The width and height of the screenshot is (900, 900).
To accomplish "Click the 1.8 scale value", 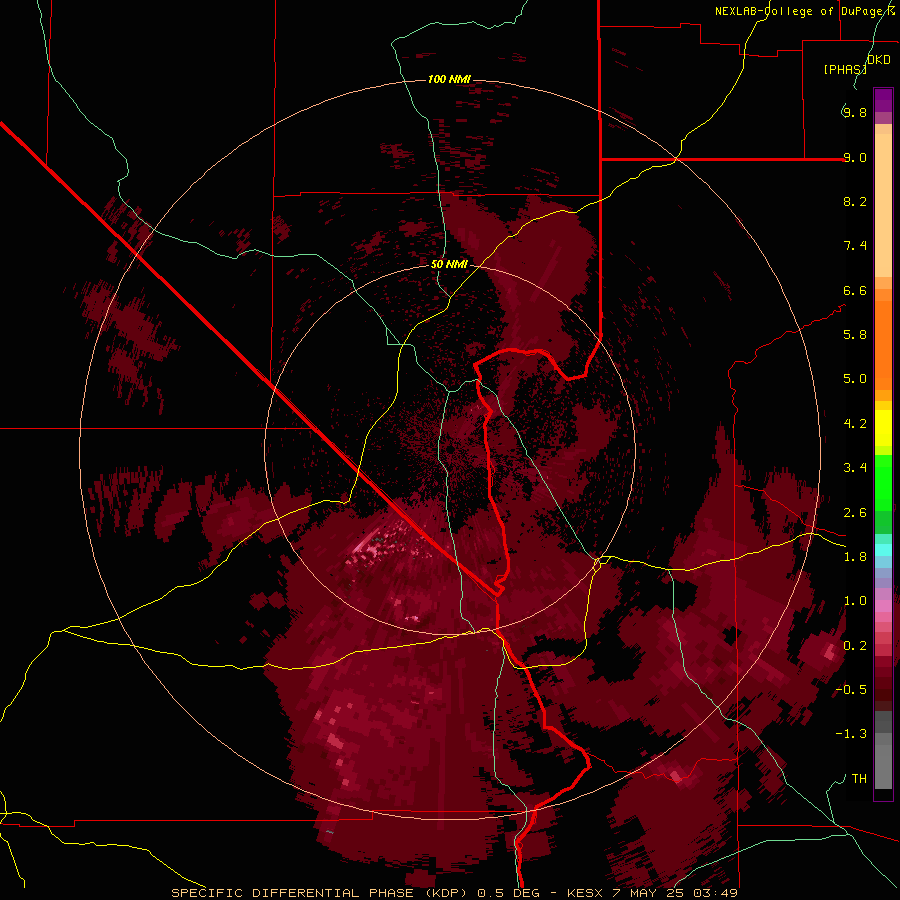I will (x=855, y=557).
